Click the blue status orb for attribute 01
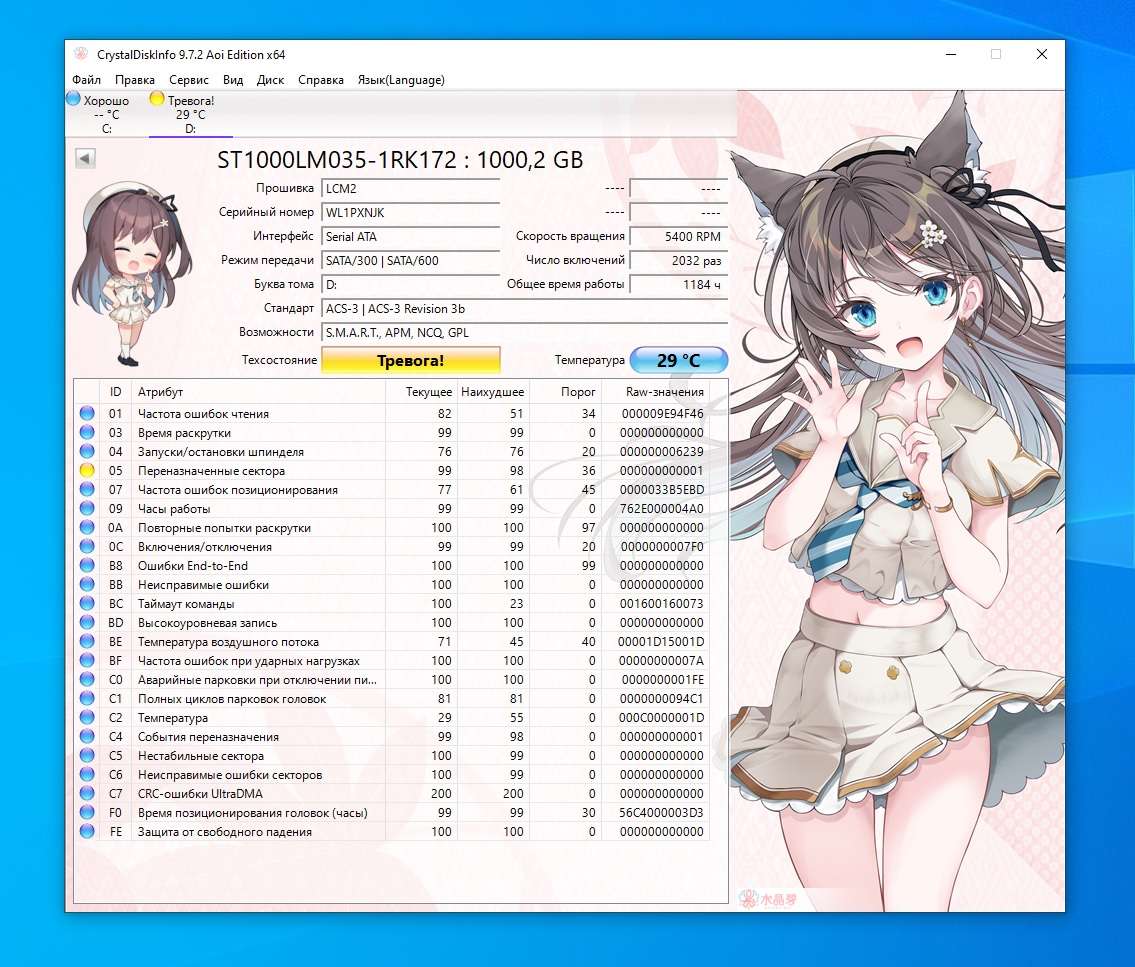 coord(87,413)
